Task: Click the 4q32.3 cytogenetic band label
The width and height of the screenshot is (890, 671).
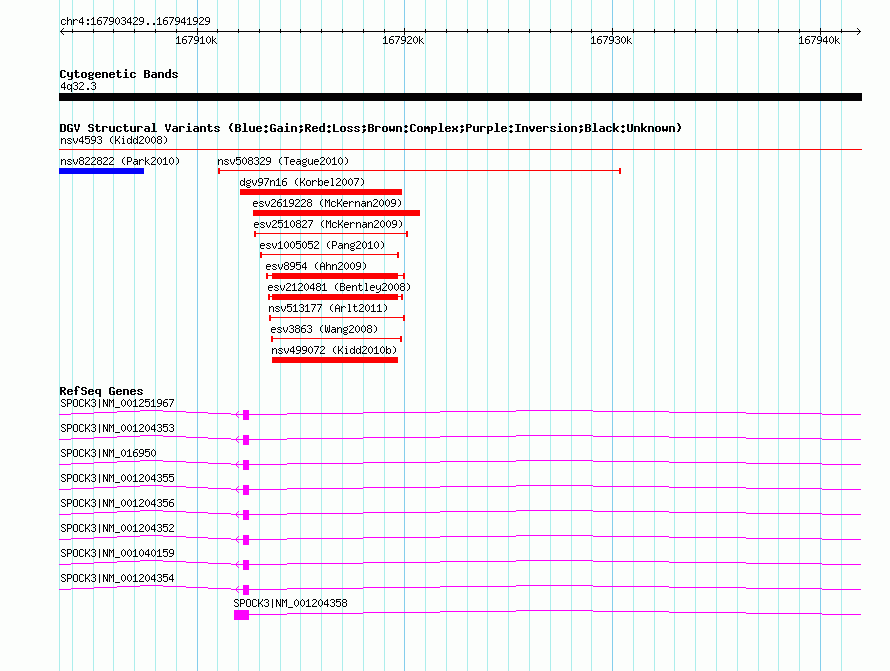Action: (78, 86)
